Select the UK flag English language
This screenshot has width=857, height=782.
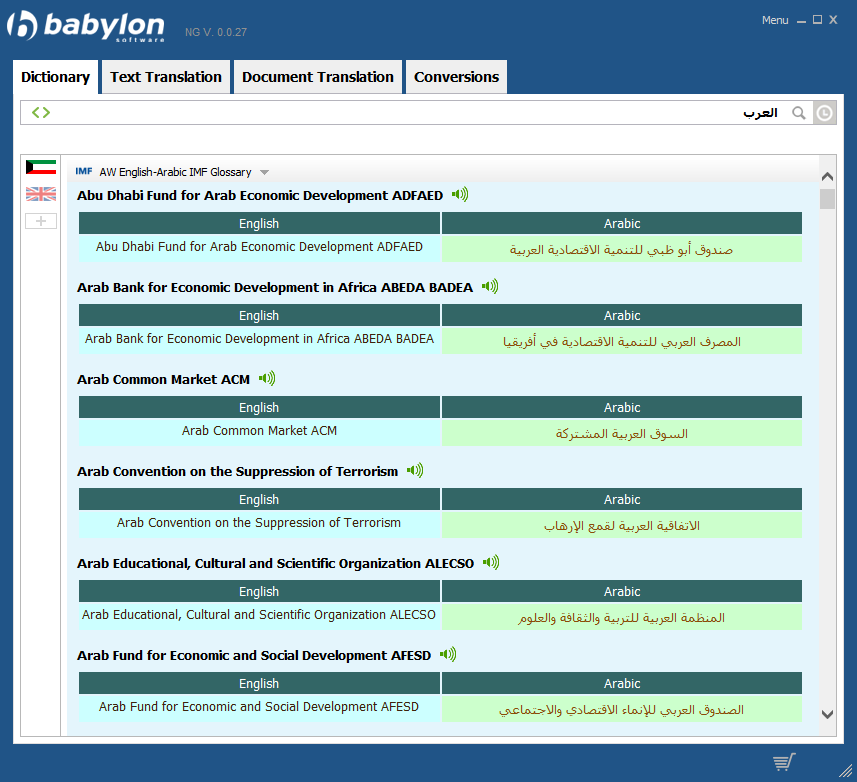(41, 194)
